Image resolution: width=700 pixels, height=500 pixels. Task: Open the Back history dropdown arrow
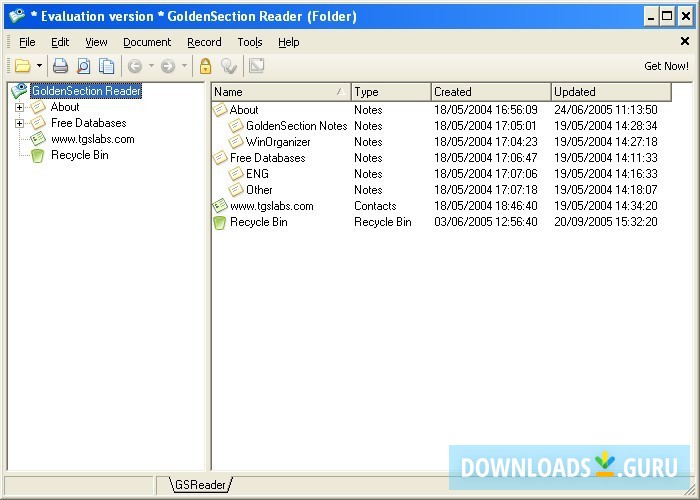point(151,66)
